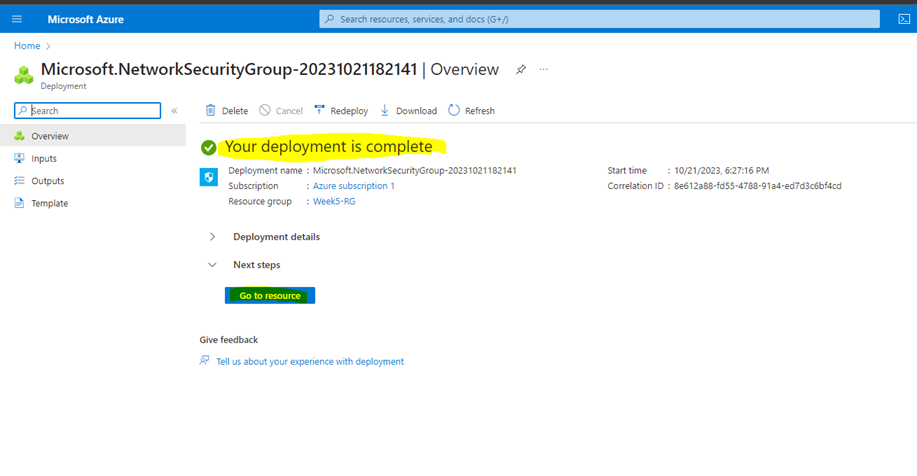Go to Home via breadcrumb

click(x=27, y=46)
